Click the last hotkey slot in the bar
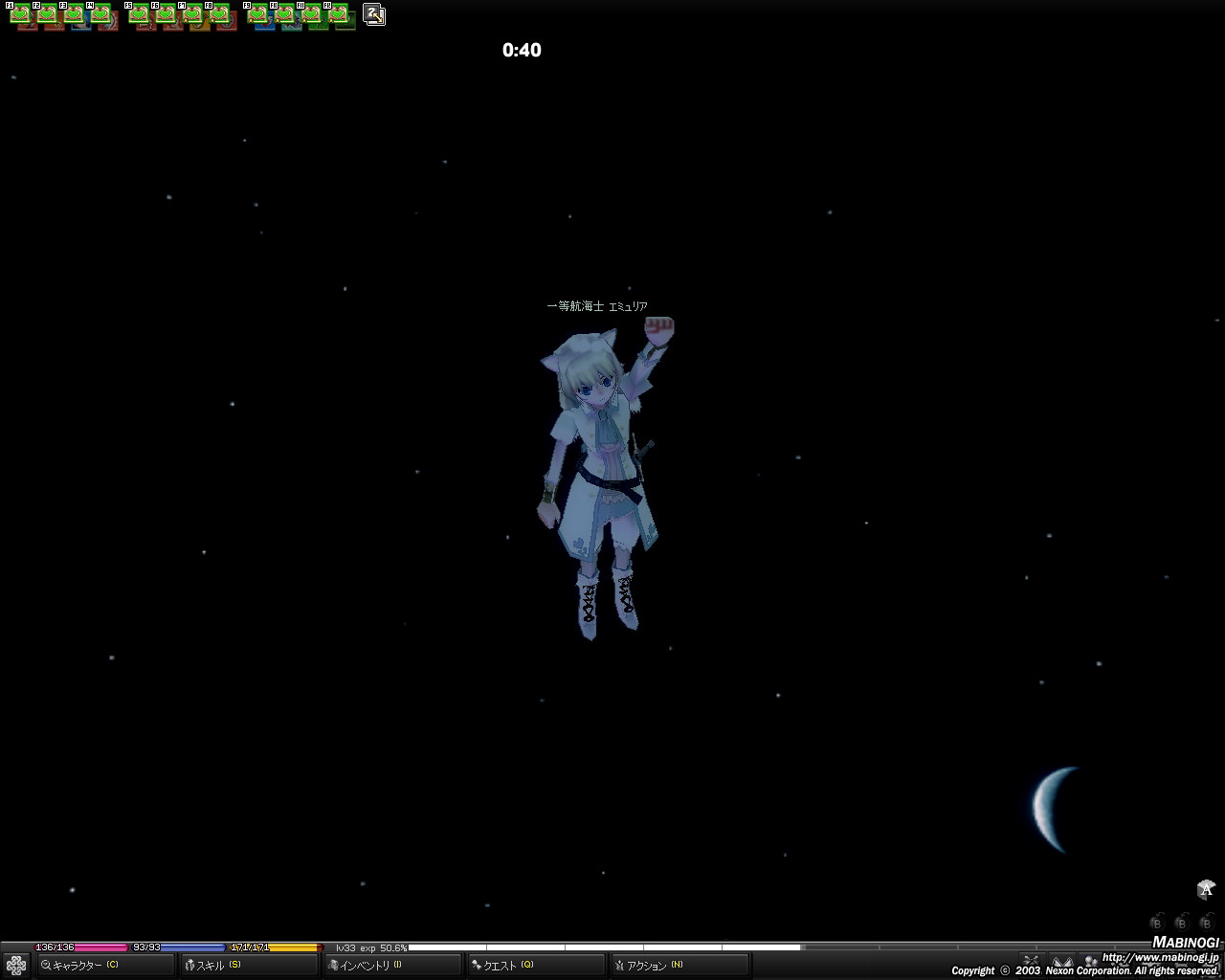Image resolution: width=1225 pixels, height=980 pixels. [340, 15]
